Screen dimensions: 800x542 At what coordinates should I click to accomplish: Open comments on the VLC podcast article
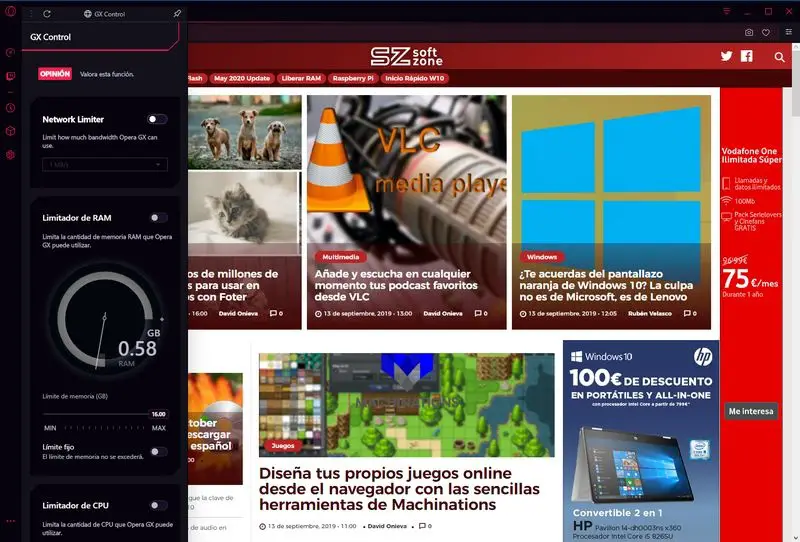[481, 313]
